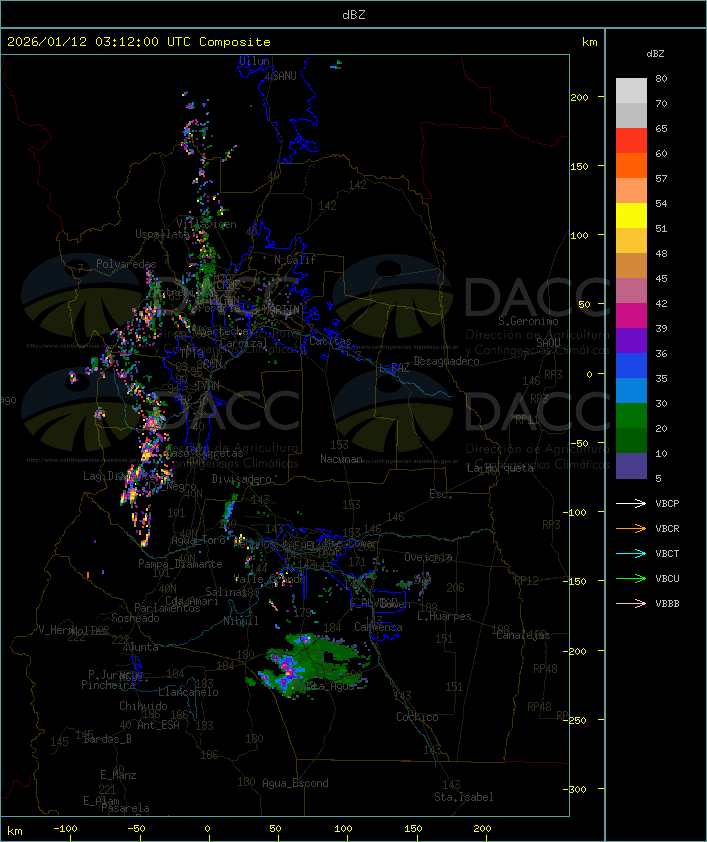
Task: Click the orange VBCR arrow icon
Action: pos(632,528)
